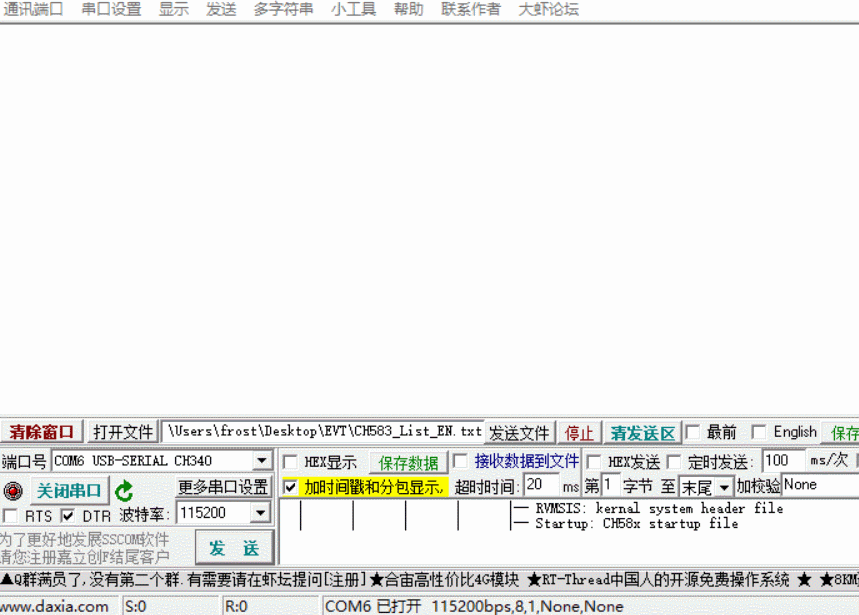Enable the English checkbox
This screenshot has width=859, height=615.
(x=759, y=433)
